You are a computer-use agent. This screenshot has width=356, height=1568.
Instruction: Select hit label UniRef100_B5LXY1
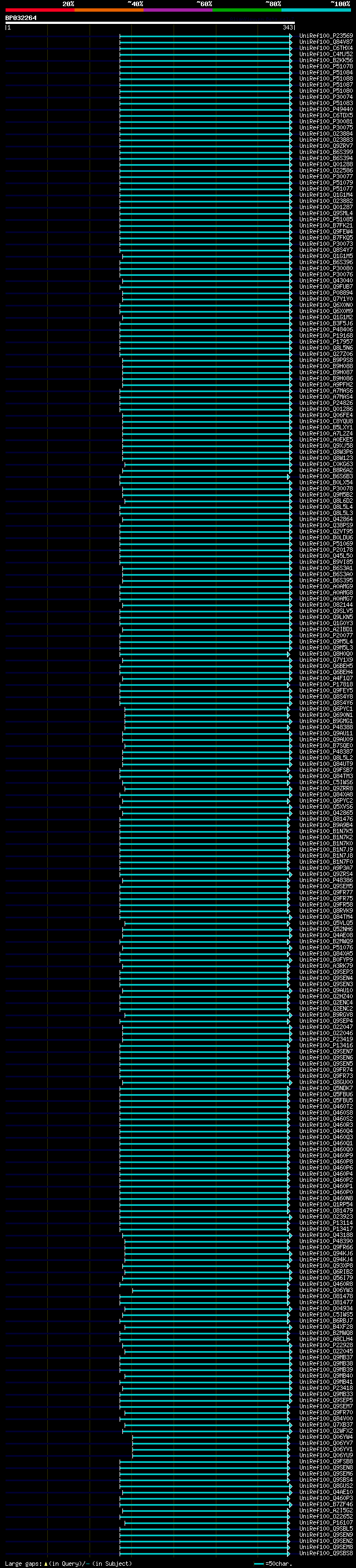(326, 427)
